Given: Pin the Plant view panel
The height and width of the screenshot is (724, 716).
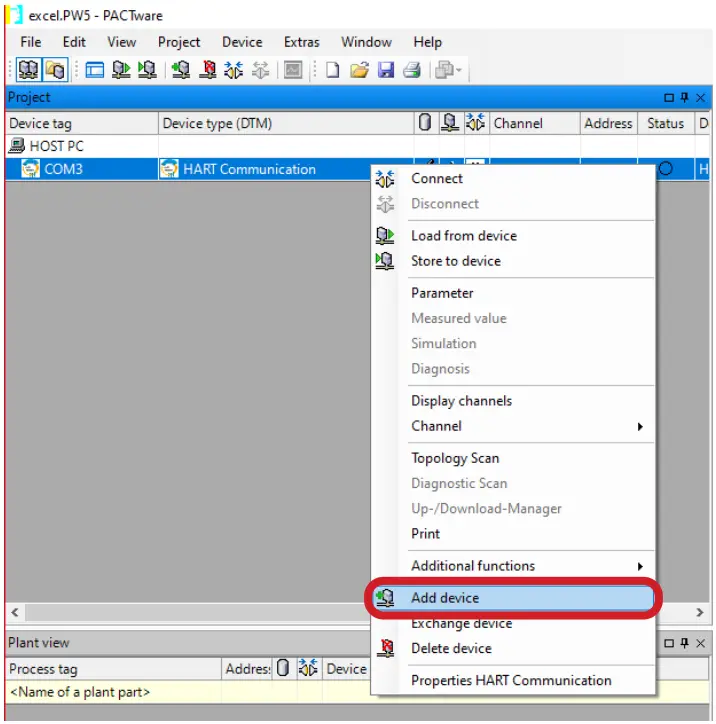Looking at the screenshot, I should point(685,643).
